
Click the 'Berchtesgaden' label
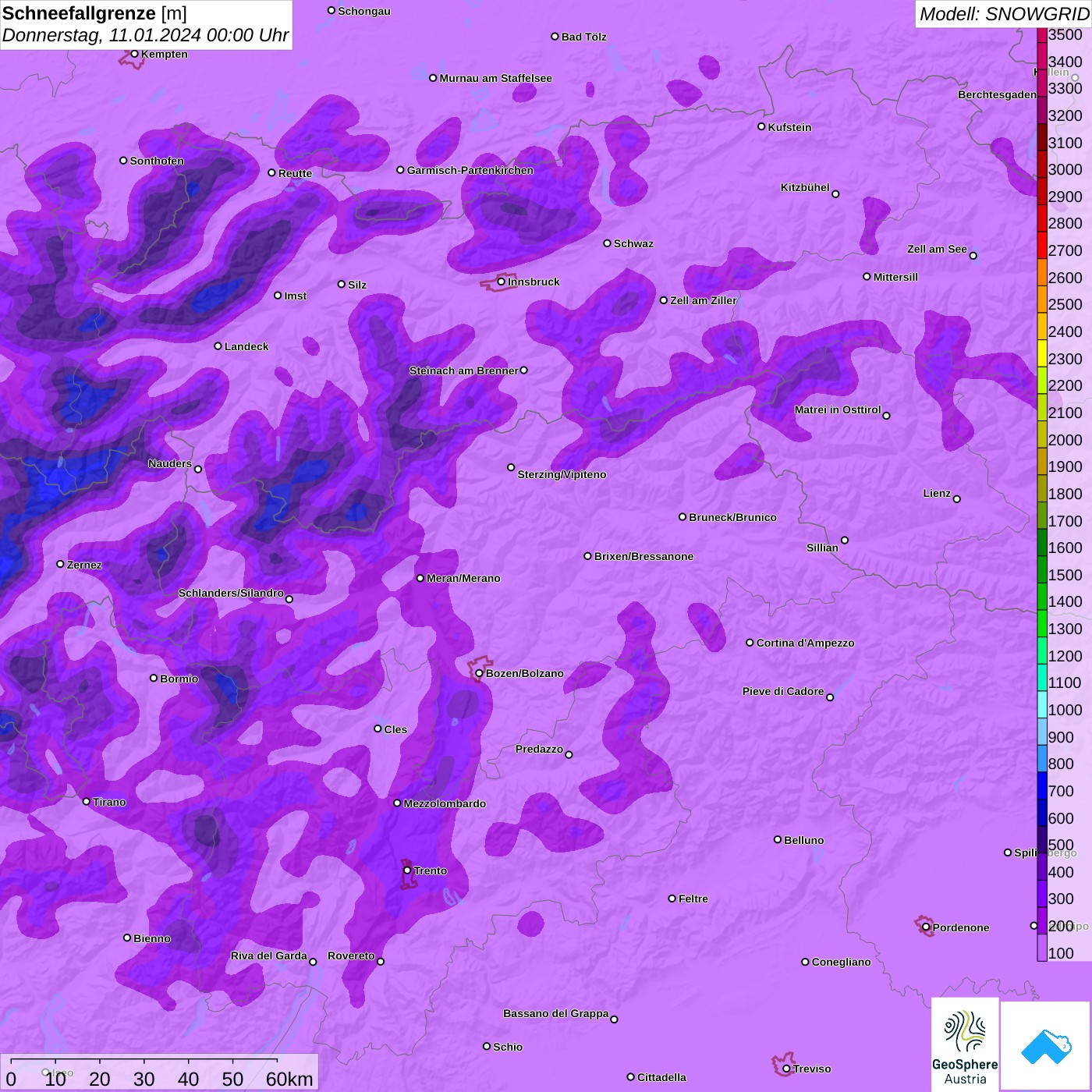pos(997,94)
